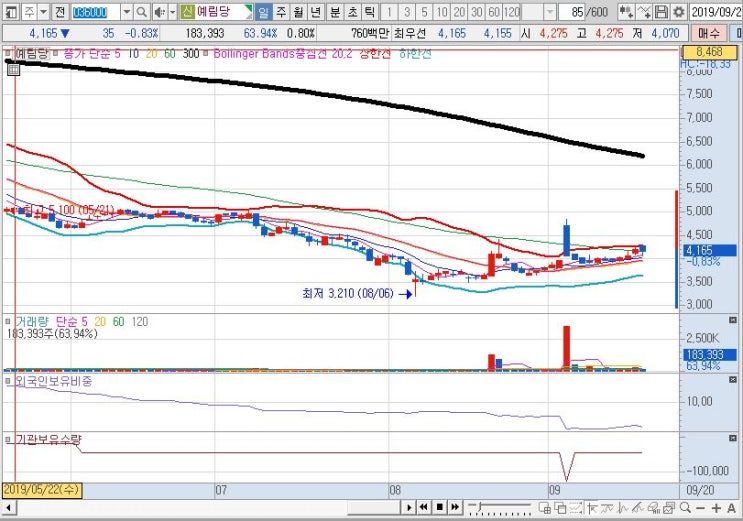
Task: Click the speaker sound icon
Action: pyautogui.click(x=159, y=12)
